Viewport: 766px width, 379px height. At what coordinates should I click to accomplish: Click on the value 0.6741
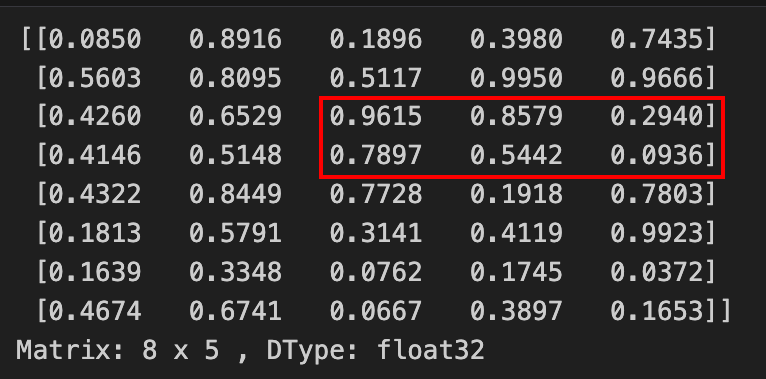[235, 311]
